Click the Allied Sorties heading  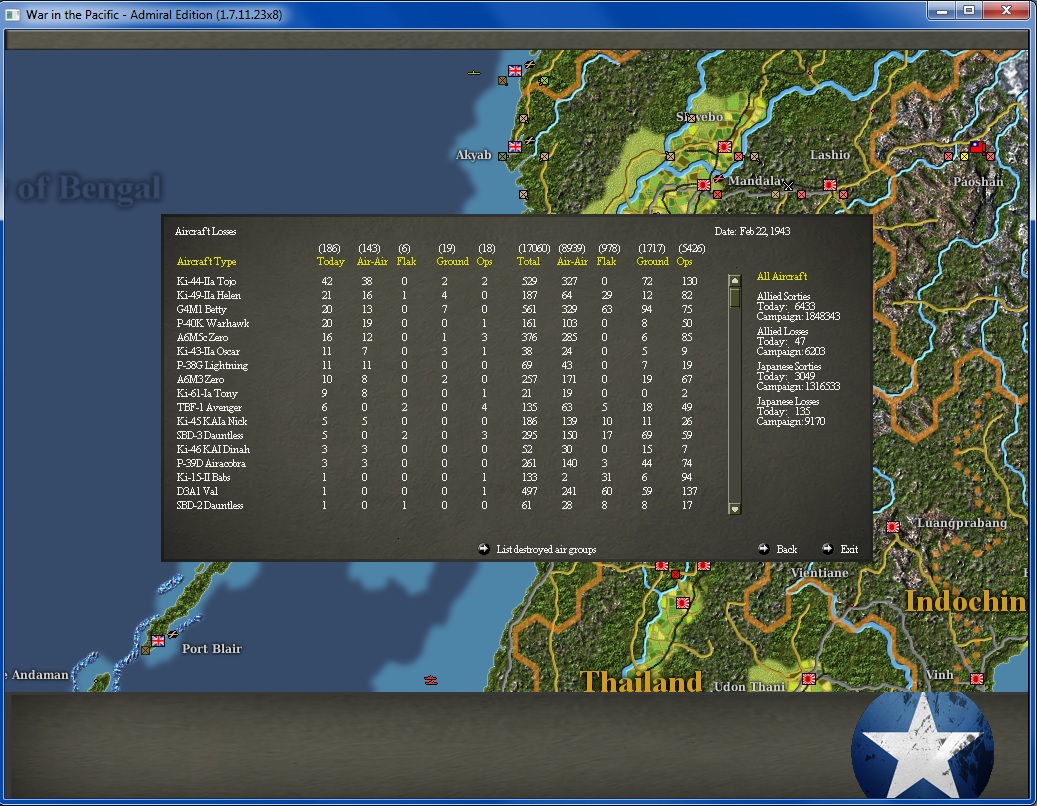coord(783,296)
